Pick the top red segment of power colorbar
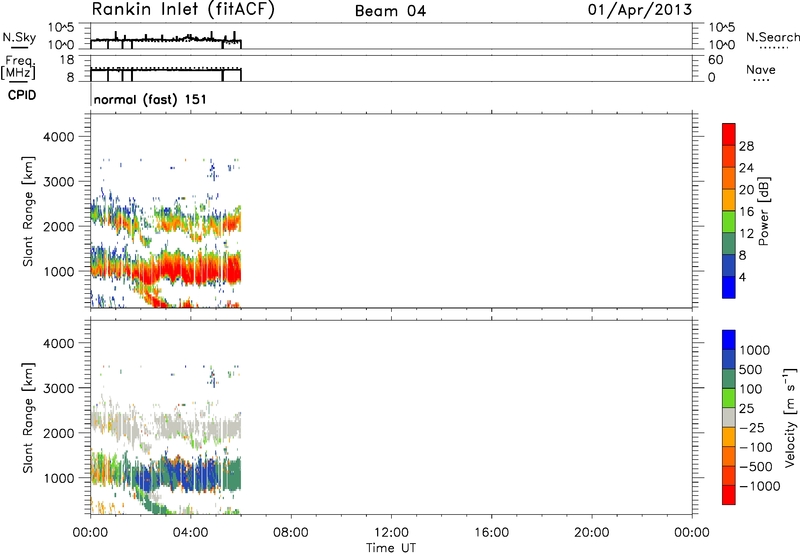The width and height of the screenshot is (800, 554). click(x=729, y=134)
